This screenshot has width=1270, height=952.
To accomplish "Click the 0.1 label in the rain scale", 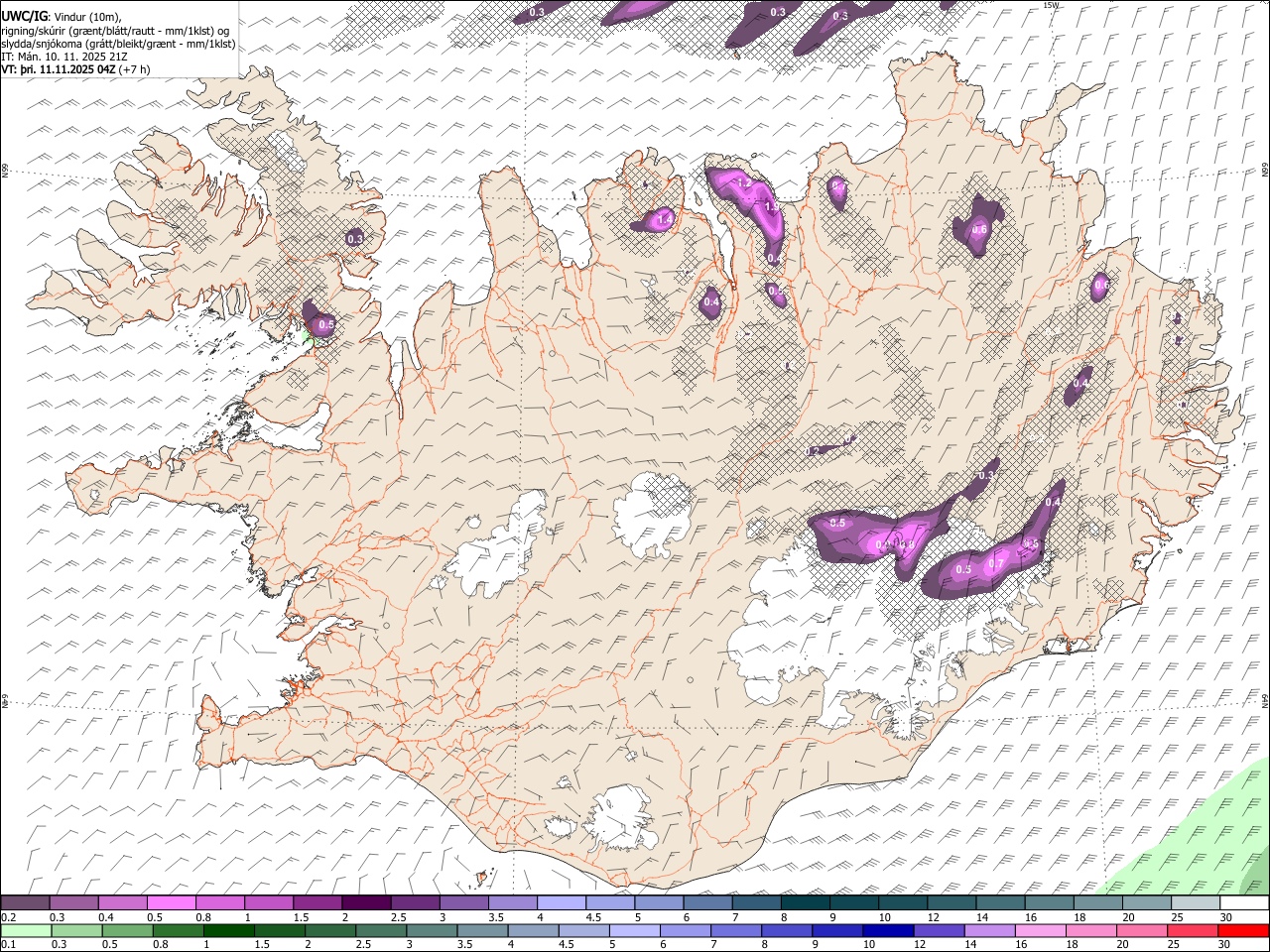I will pos(8,944).
